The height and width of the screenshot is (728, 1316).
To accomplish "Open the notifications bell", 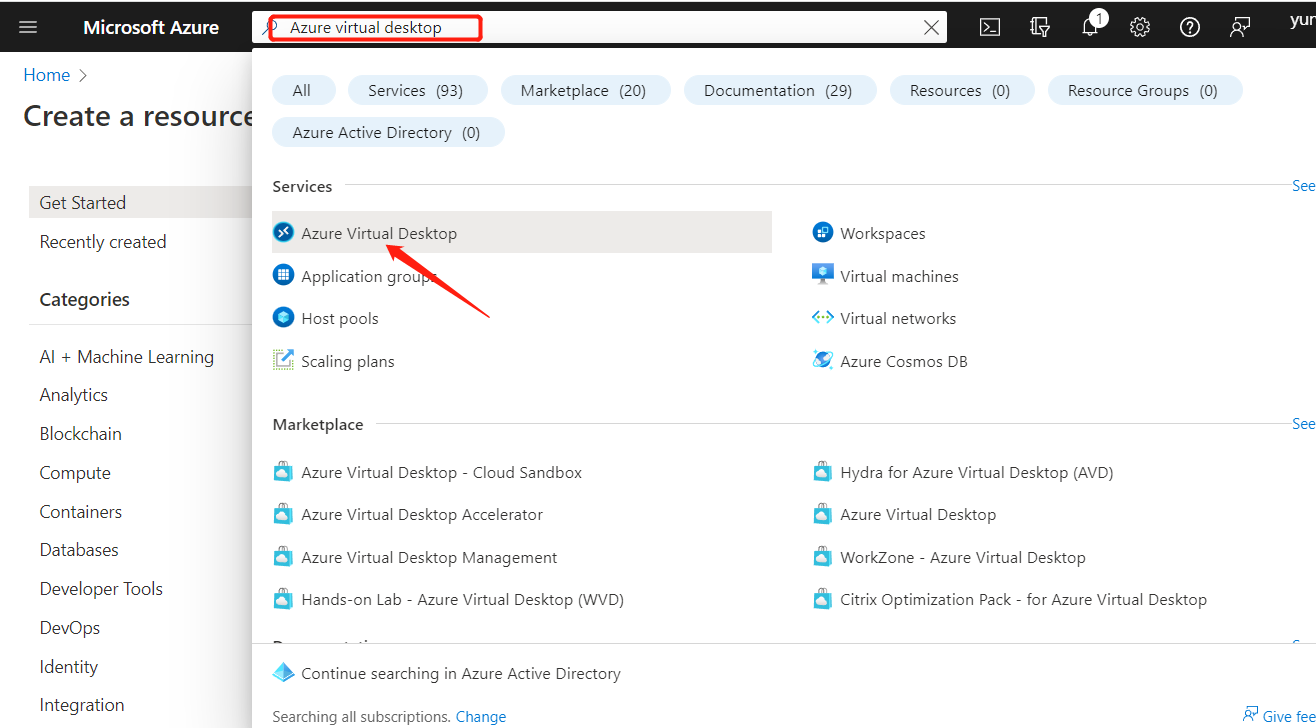I will (1090, 27).
